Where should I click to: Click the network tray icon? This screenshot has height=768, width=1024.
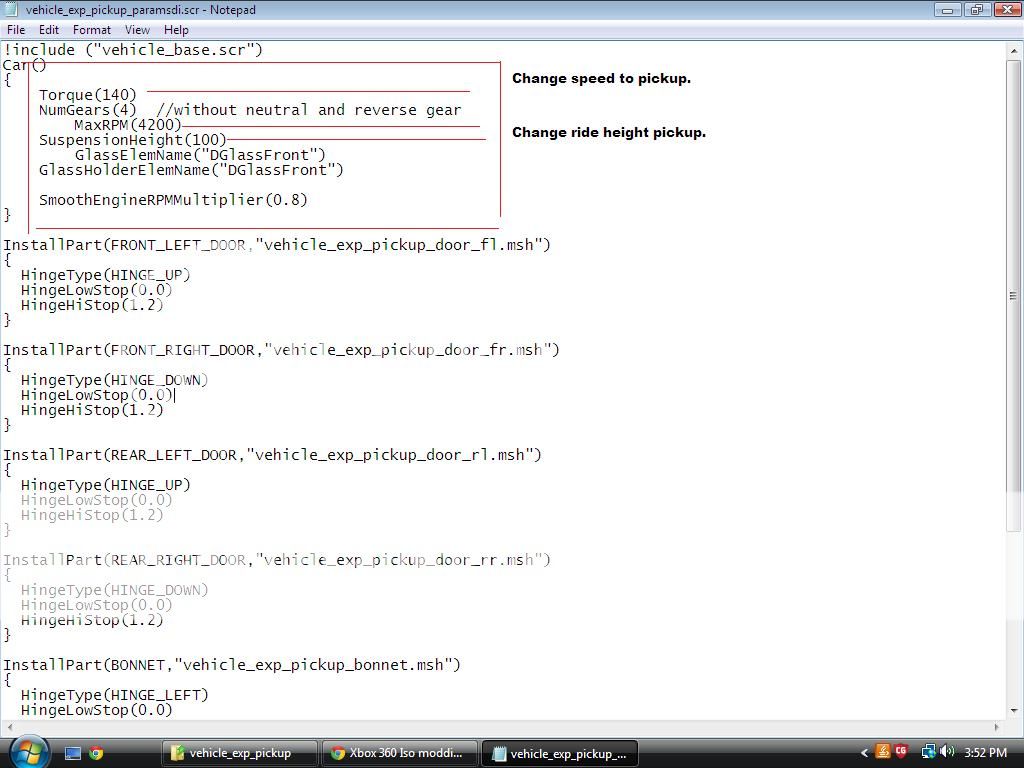928,752
